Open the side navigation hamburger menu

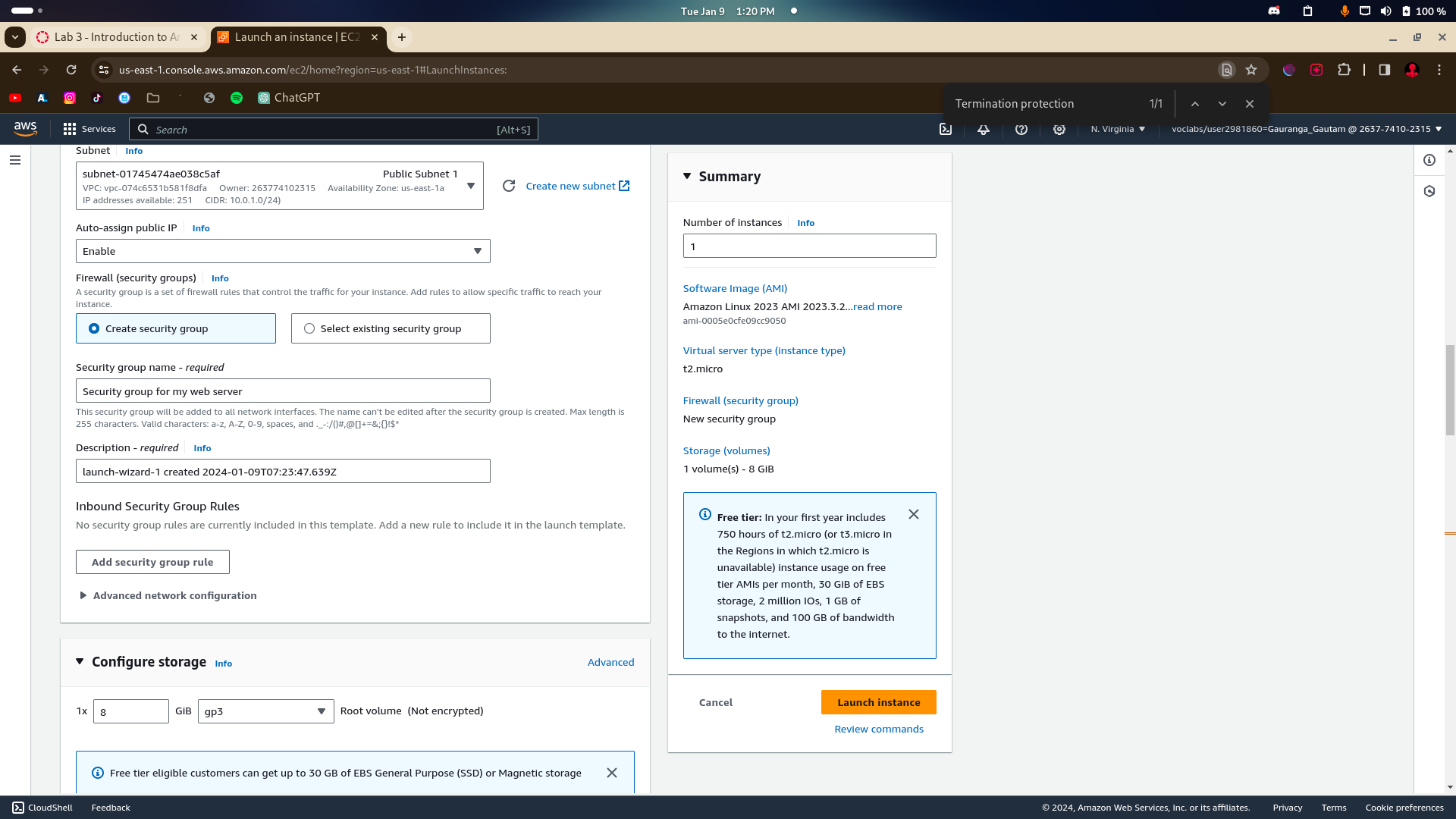pos(15,160)
